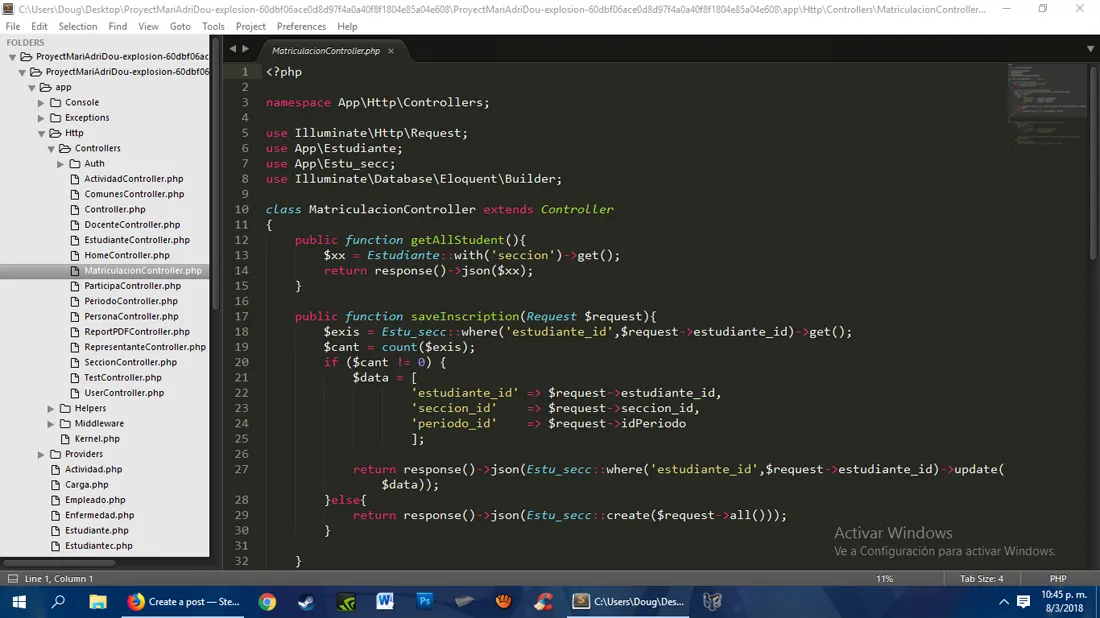Open Windows search from taskbar
The width and height of the screenshot is (1100, 618).
point(58,602)
